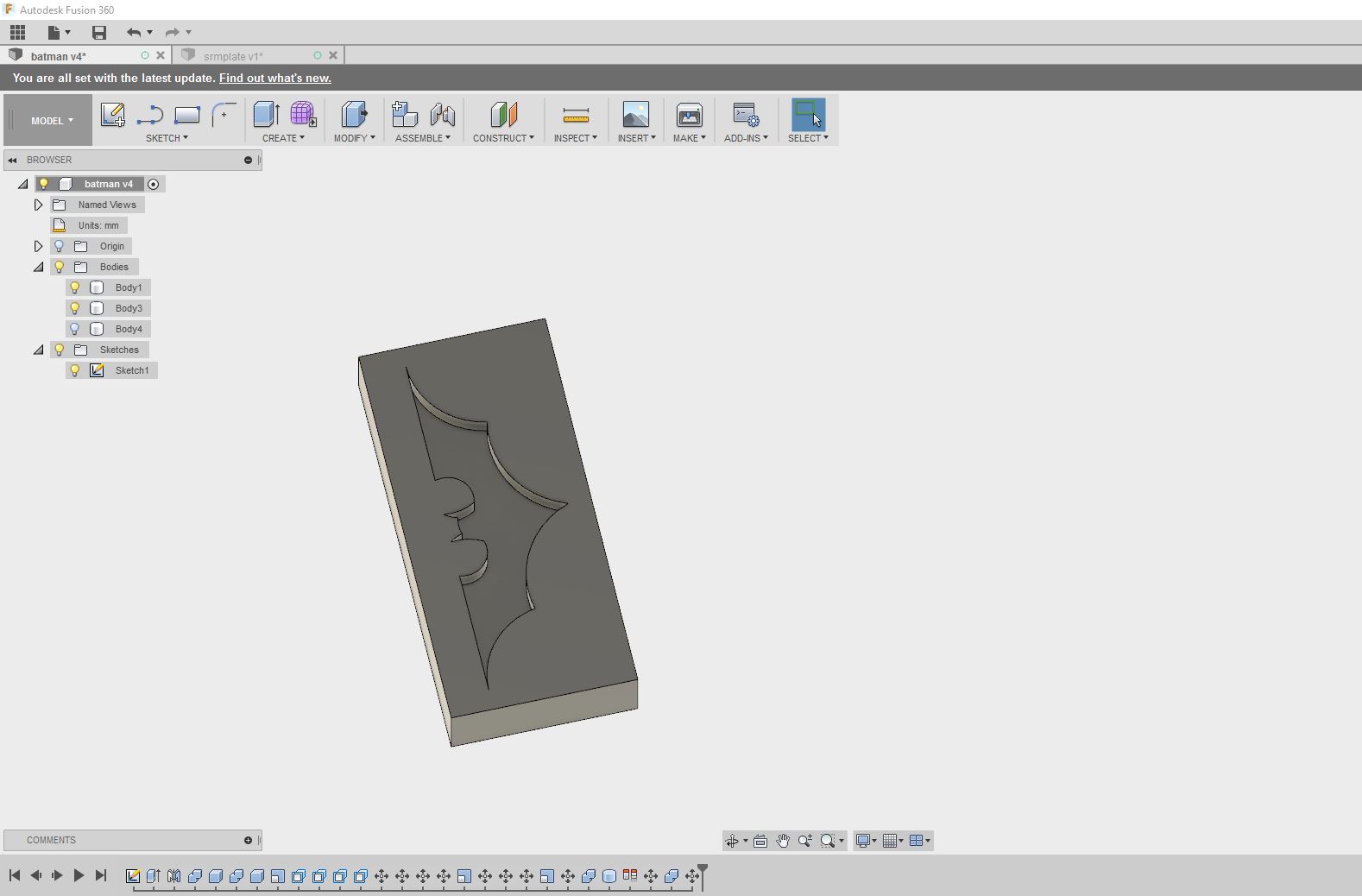Collapse the Sketches folder

(39, 350)
